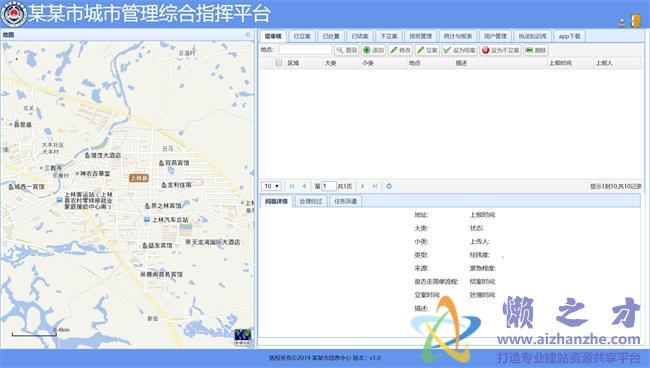Click the 上林汽车总站 bus station icon
Screen dimensions: 650x368
pyautogui.click(x=146, y=220)
